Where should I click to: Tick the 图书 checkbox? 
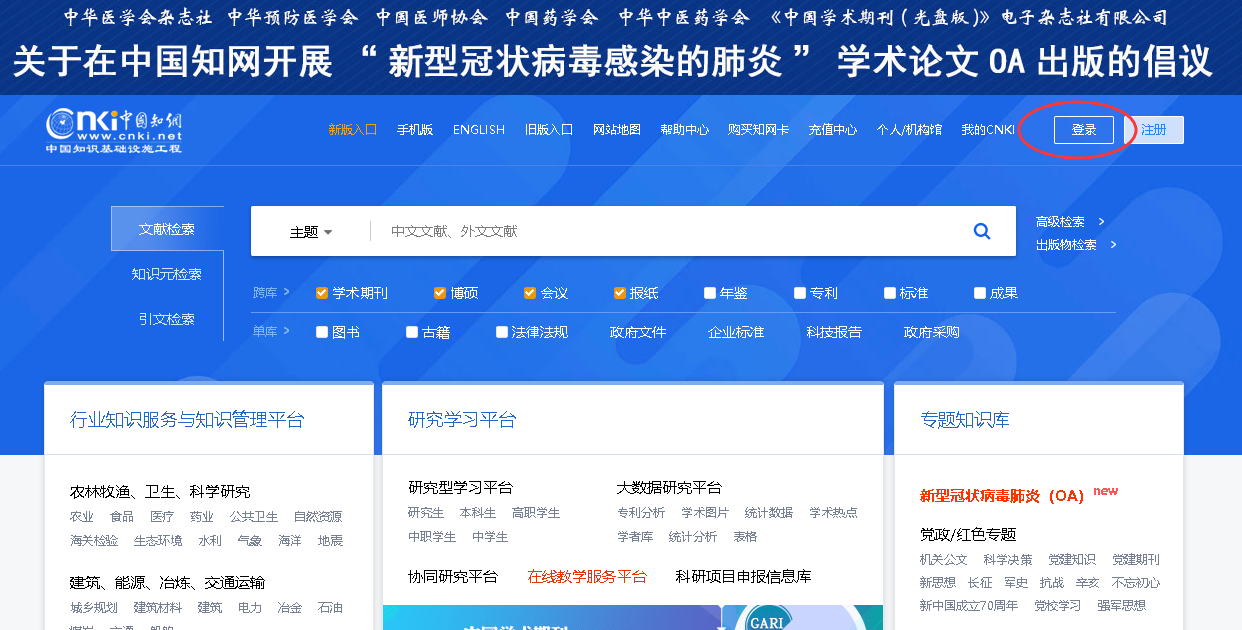click(x=322, y=332)
